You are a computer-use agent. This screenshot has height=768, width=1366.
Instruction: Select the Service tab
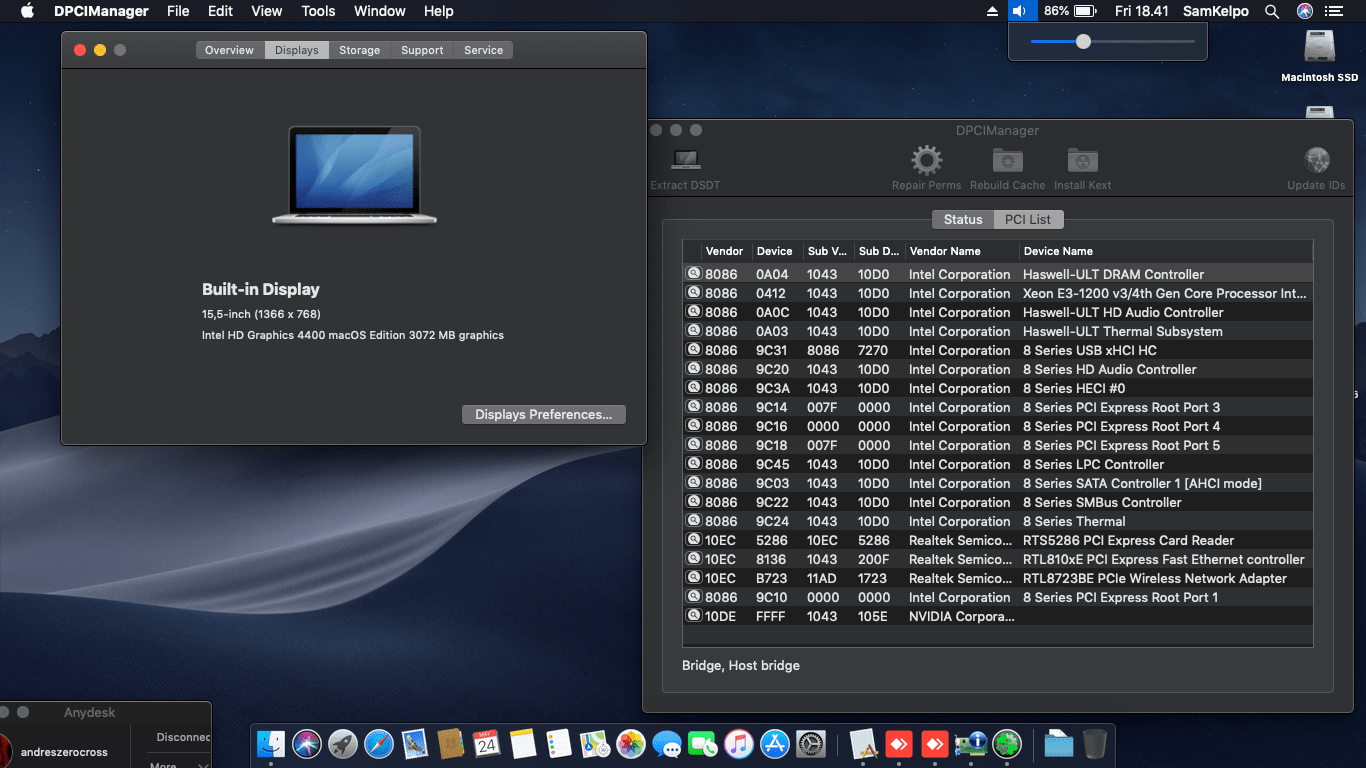483,50
